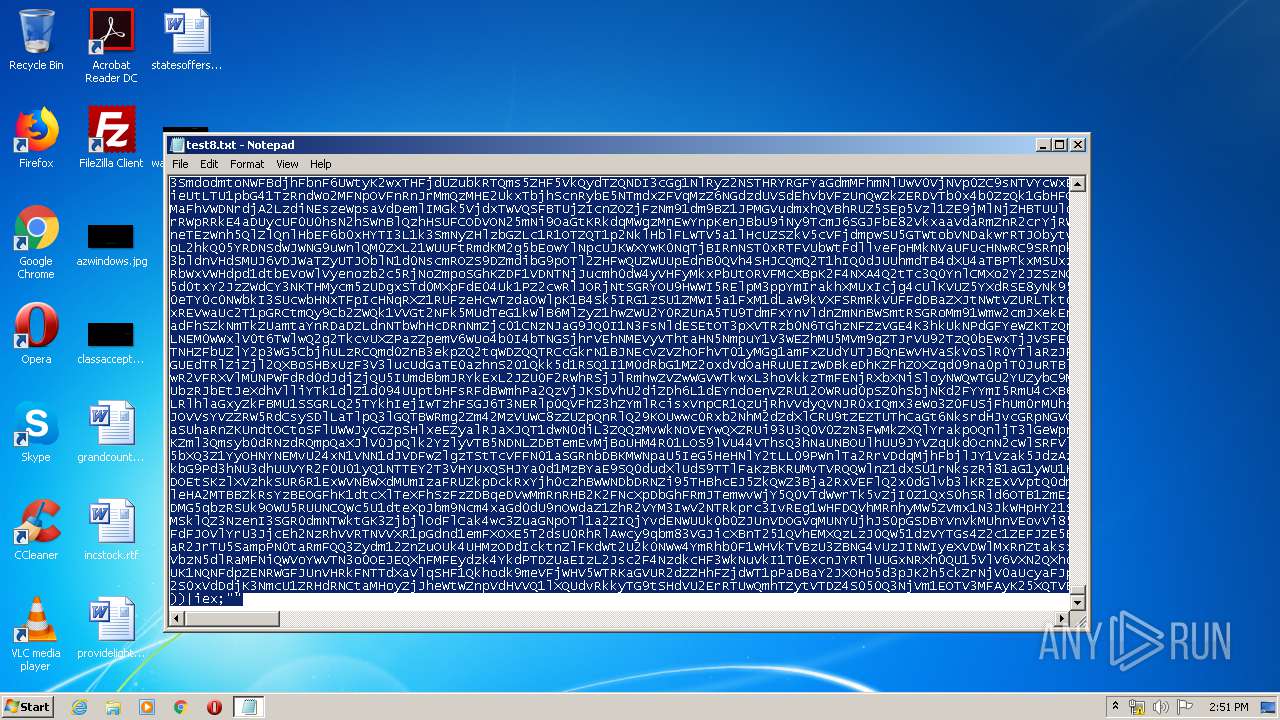Show hidden tray icons arrow
Viewport: 1280px width, 720px height.
coord(1116,707)
